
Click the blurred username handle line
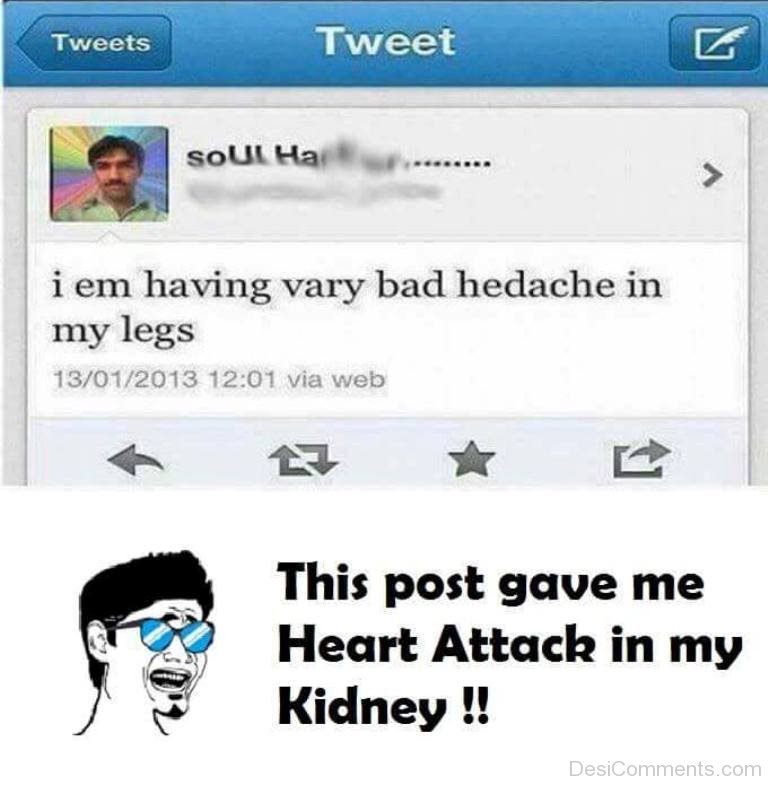coord(313,192)
